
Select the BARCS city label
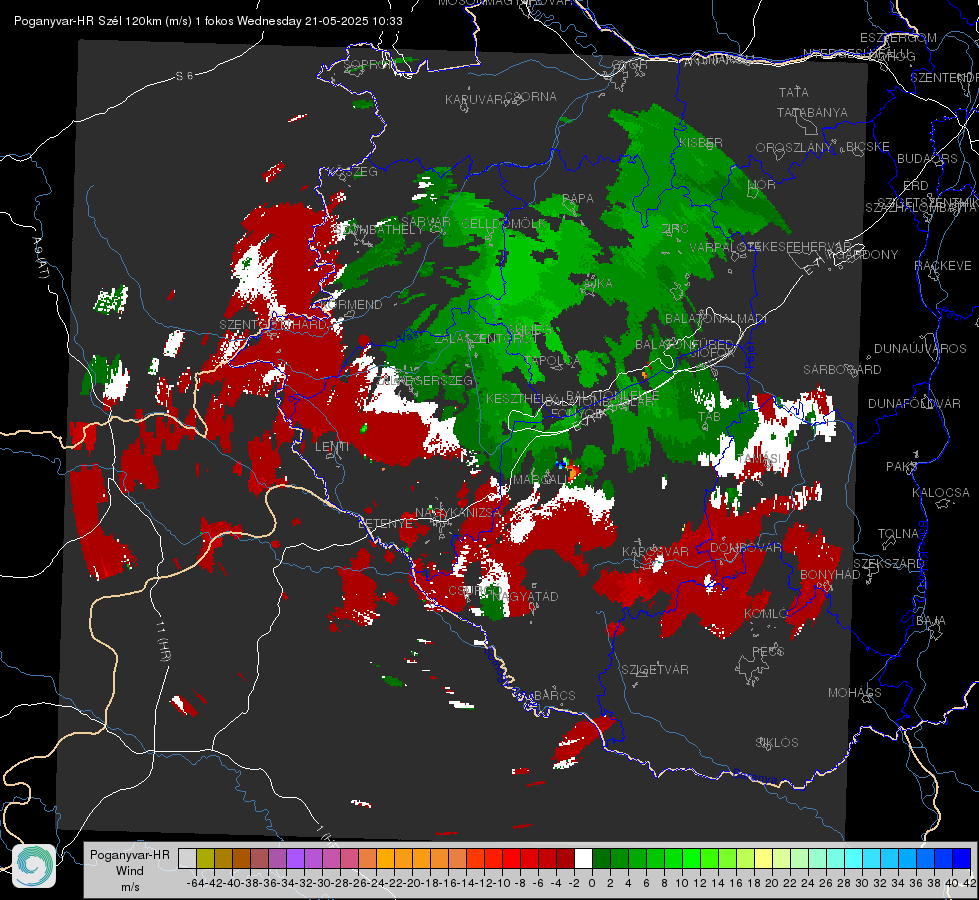pyautogui.click(x=555, y=695)
